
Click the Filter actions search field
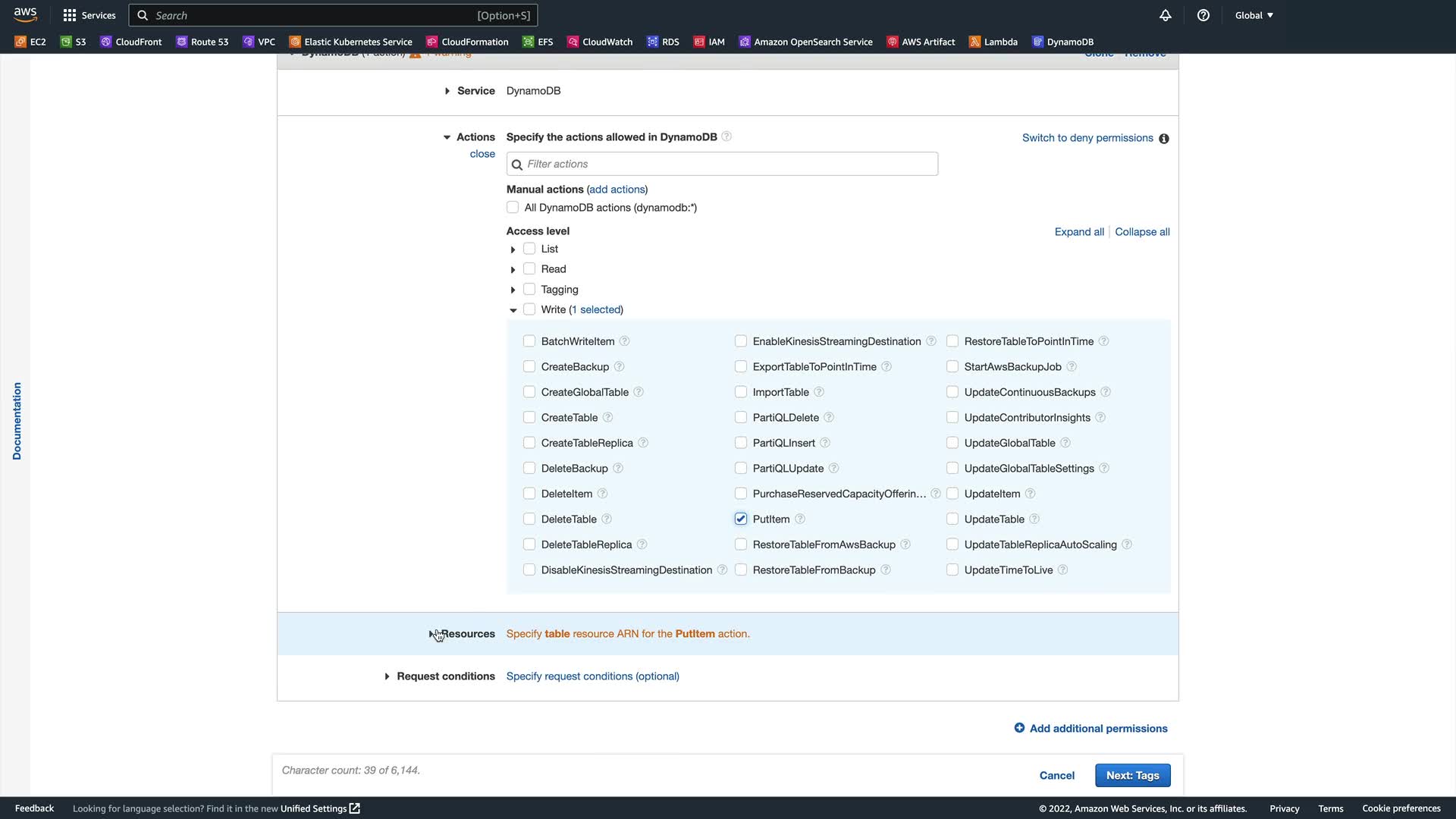(x=722, y=164)
